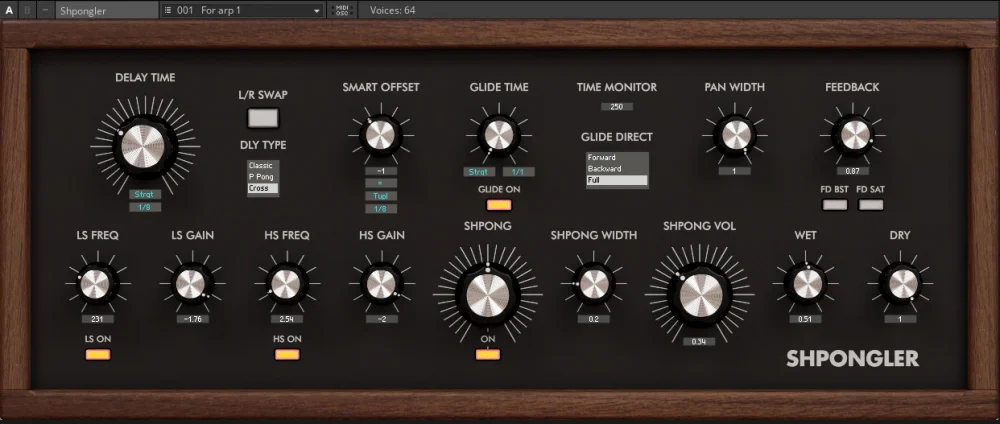Open the Strqt selector under Glide Time
This screenshot has height=424, width=1000.
point(479,172)
